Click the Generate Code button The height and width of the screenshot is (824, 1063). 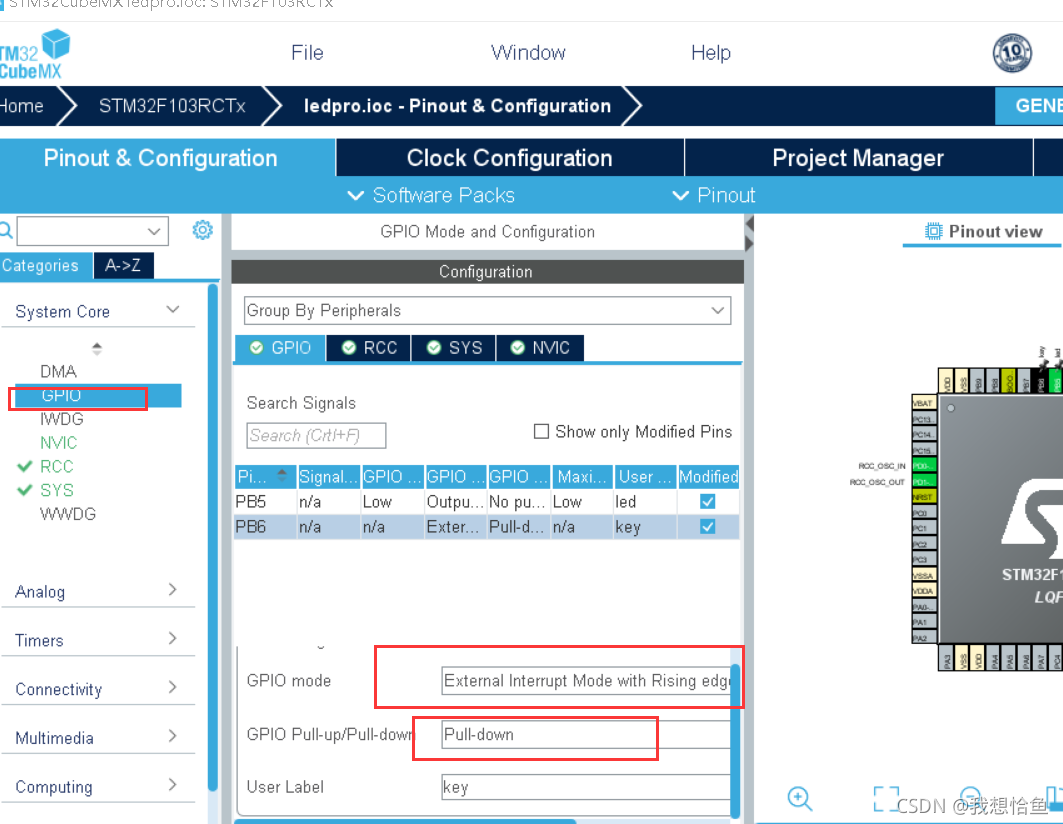tap(1029, 106)
